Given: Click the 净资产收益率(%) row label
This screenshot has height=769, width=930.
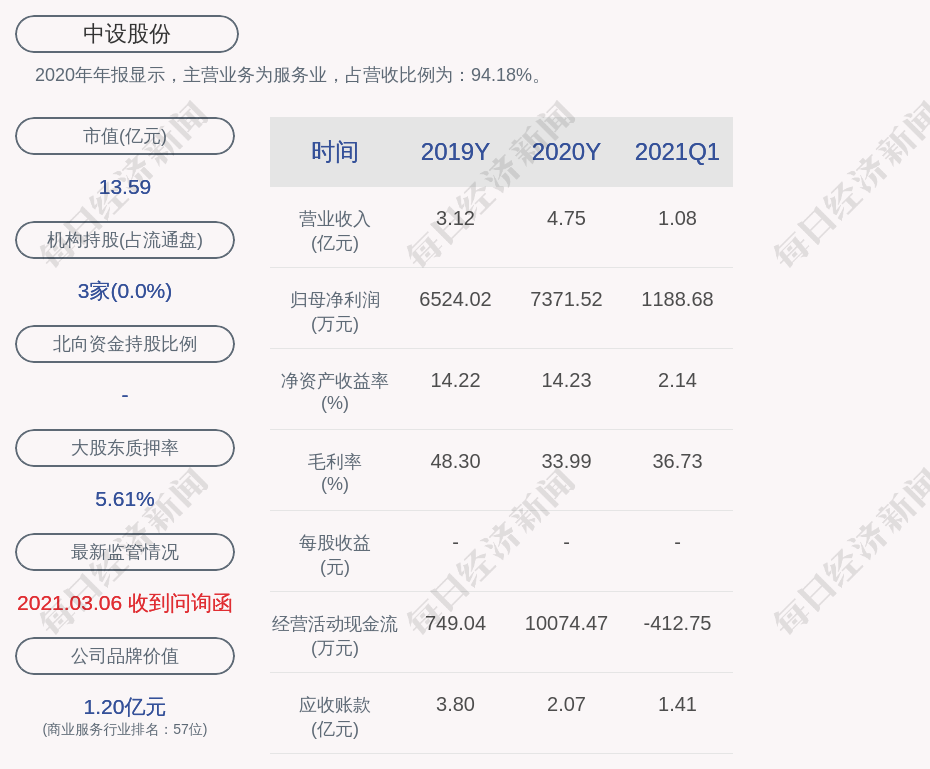Looking at the screenshot, I should point(335,392).
